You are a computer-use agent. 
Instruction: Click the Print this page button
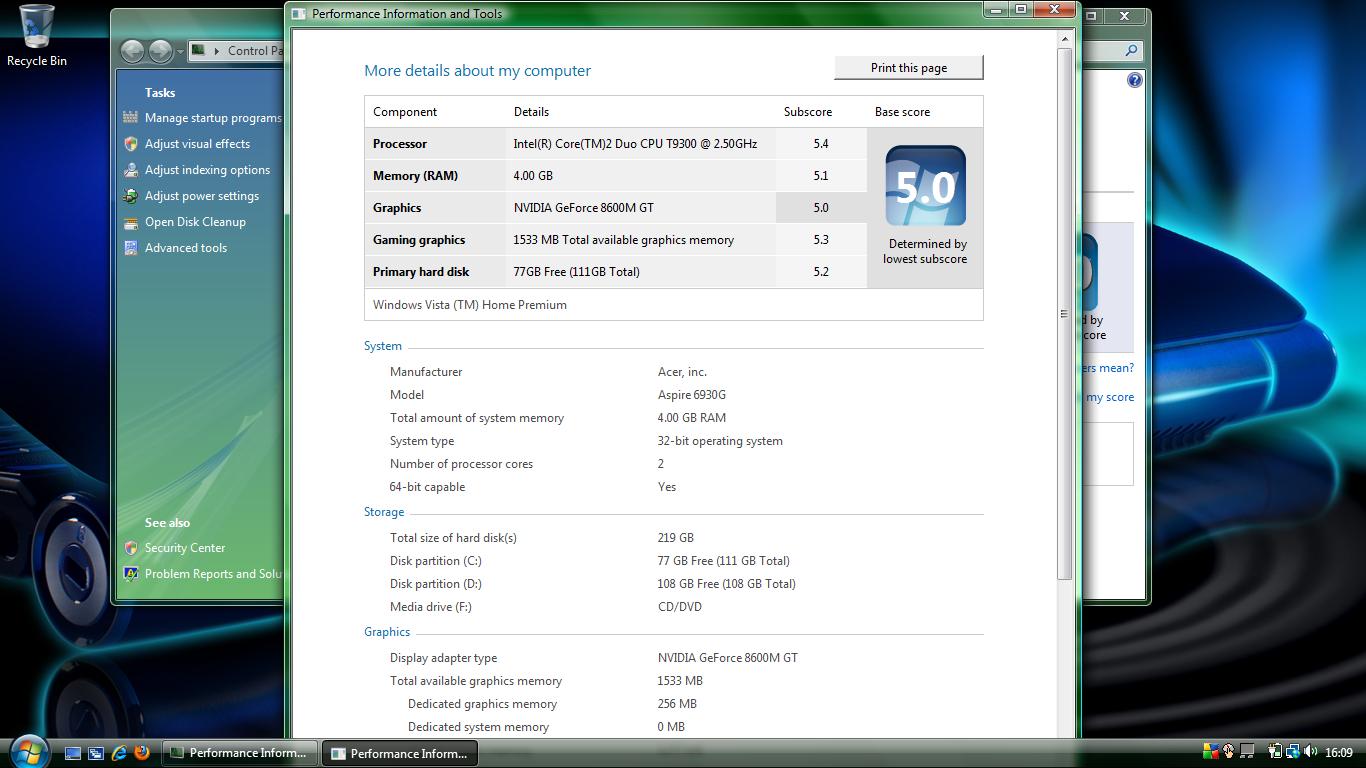pos(909,68)
